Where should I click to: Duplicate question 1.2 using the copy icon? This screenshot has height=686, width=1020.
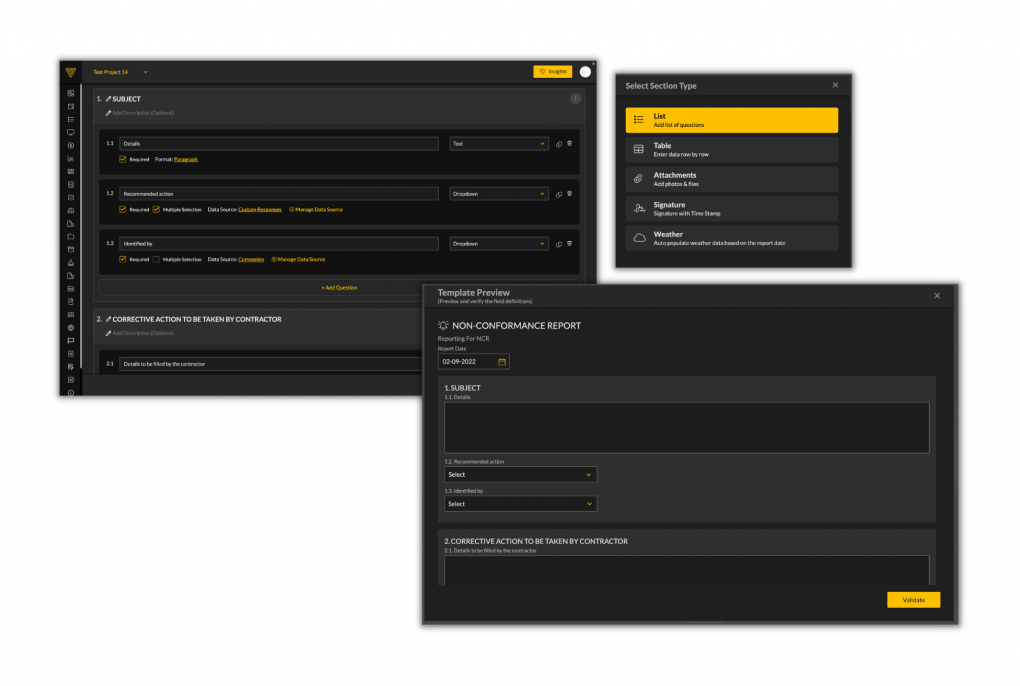559,194
